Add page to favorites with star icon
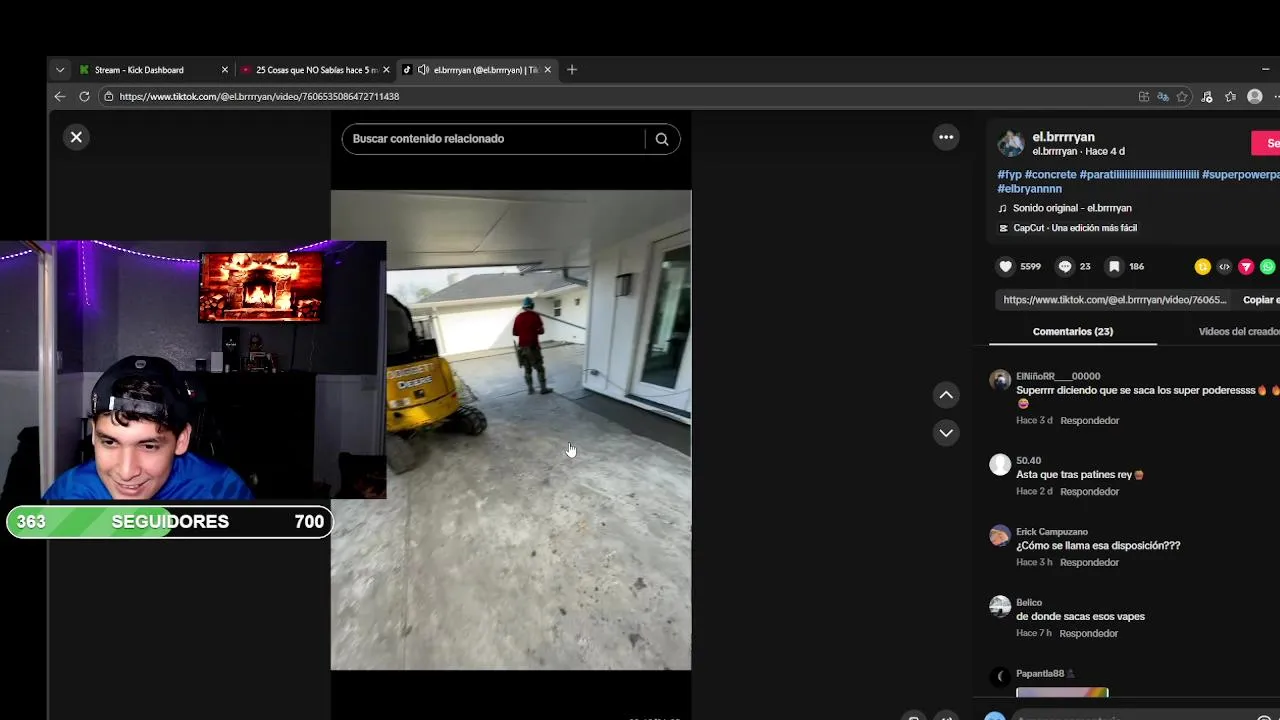Viewport: 1280px width, 720px height. coord(1182,97)
